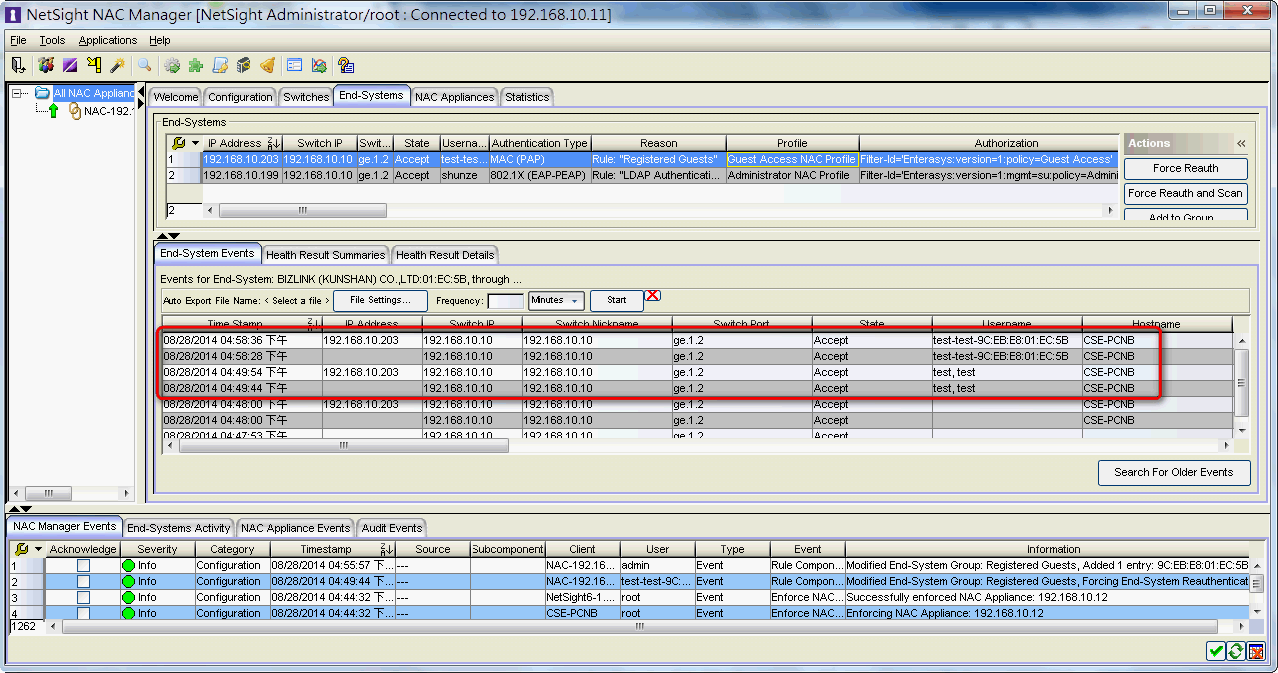Sort end-system events by Time Stamp column
This screenshot has height=673, width=1278.
(242, 324)
